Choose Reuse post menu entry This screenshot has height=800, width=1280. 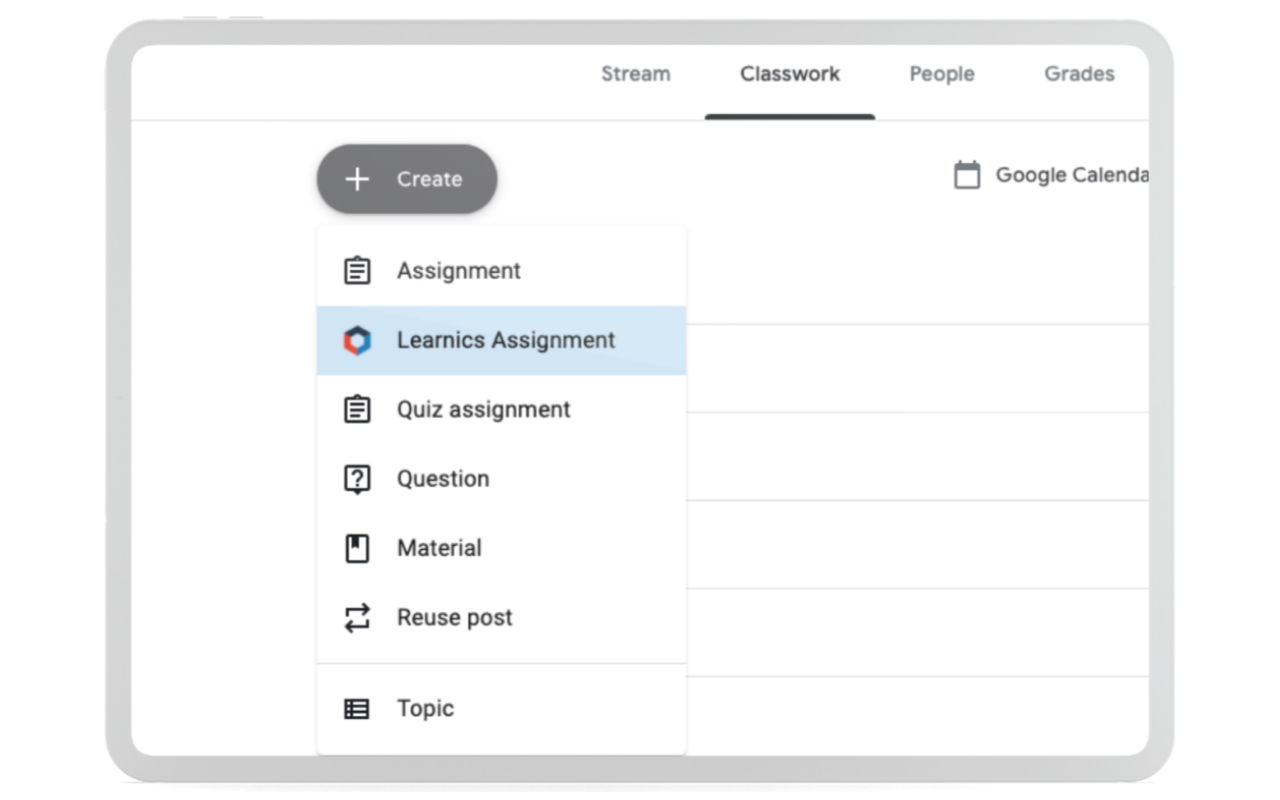click(x=501, y=617)
